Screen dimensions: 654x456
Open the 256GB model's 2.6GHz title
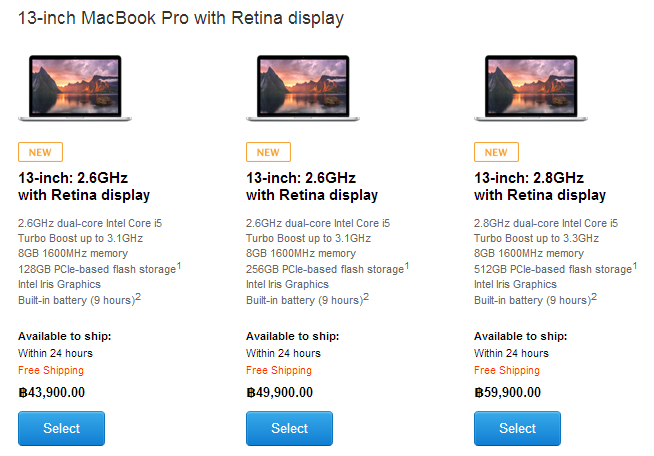[312, 186]
